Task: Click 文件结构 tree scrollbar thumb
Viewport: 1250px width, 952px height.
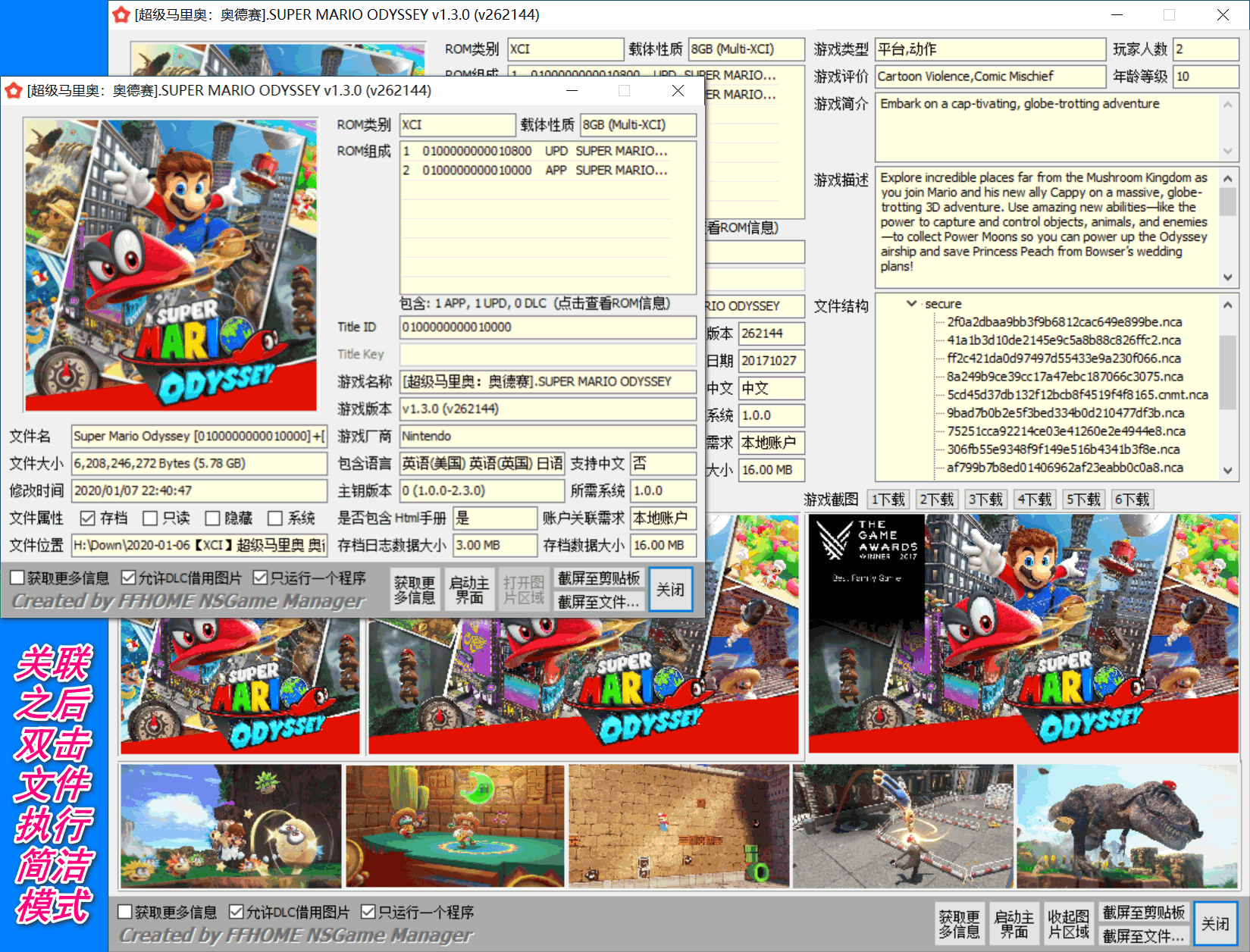Action: 1228,371
